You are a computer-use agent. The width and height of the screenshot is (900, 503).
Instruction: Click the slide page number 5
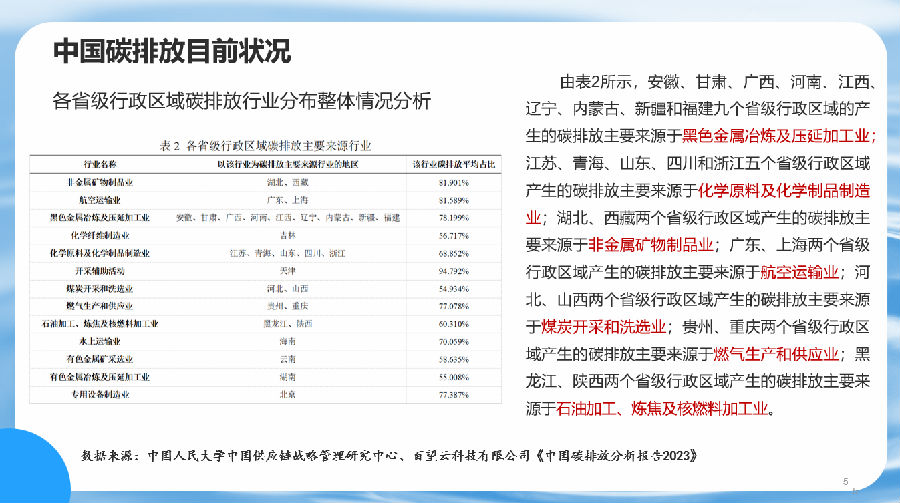846,480
